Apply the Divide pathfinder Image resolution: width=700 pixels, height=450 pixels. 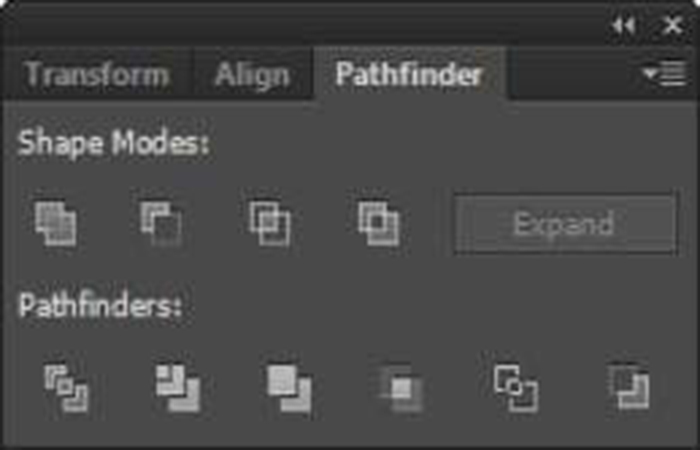67,388
